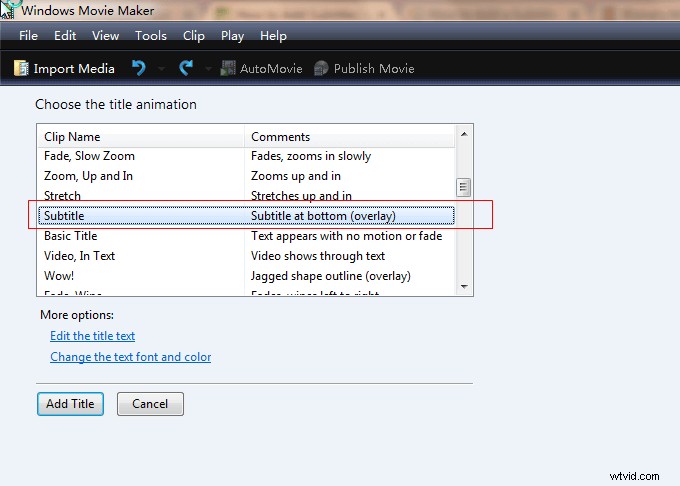Click the Publish Movie label
The height and width of the screenshot is (486, 680).
click(374, 68)
